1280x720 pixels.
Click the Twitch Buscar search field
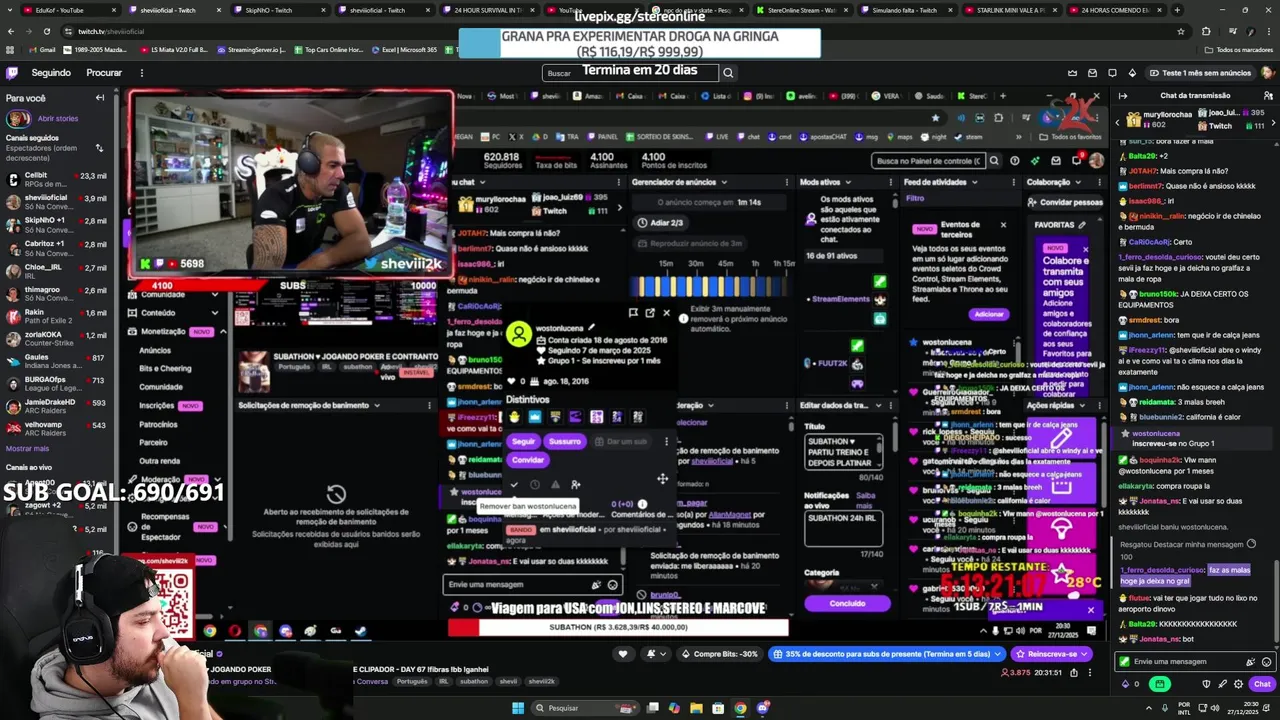(x=630, y=72)
